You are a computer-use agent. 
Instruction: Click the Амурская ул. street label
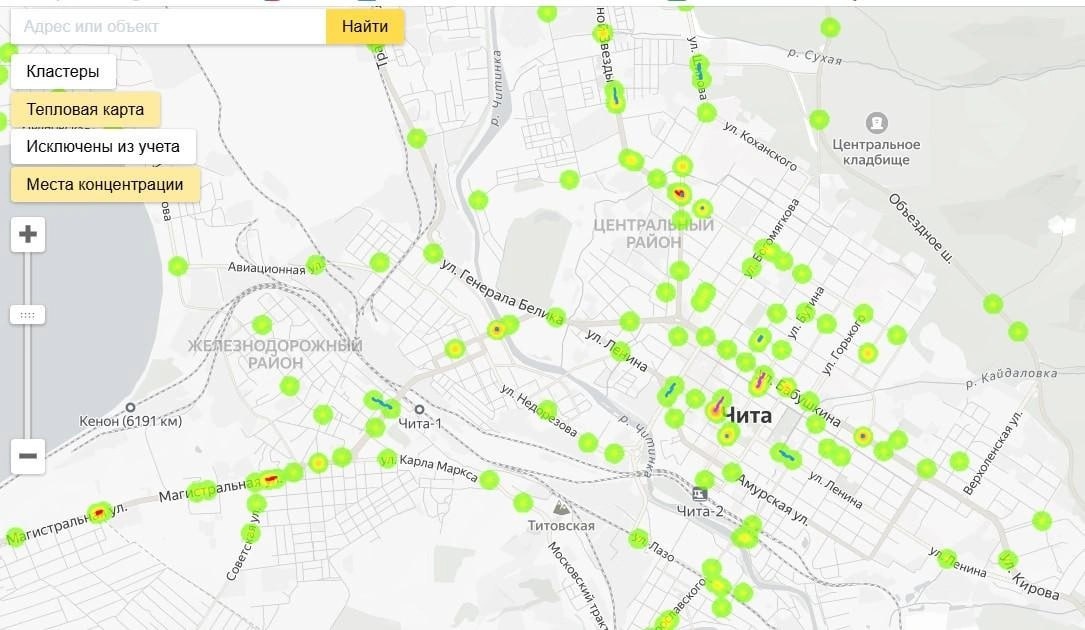(772, 500)
